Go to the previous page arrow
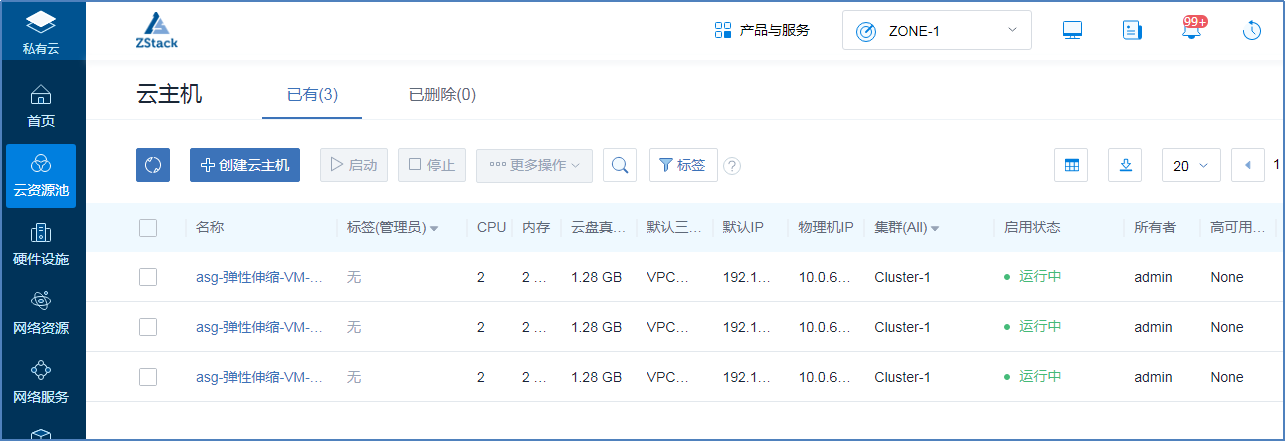Screen dimensions: 1286x441 1247,165
